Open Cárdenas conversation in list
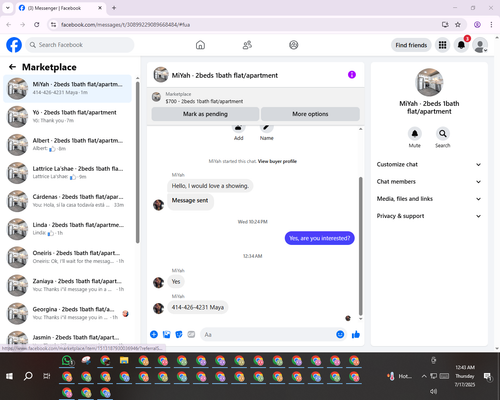 68,201
